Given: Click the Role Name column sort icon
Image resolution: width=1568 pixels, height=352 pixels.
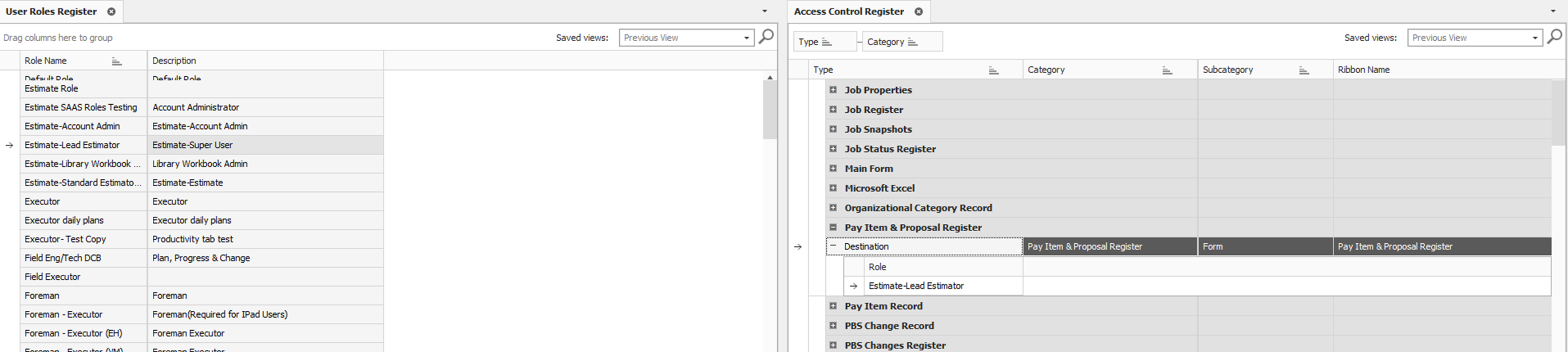Looking at the screenshot, I should pos(117,61).
